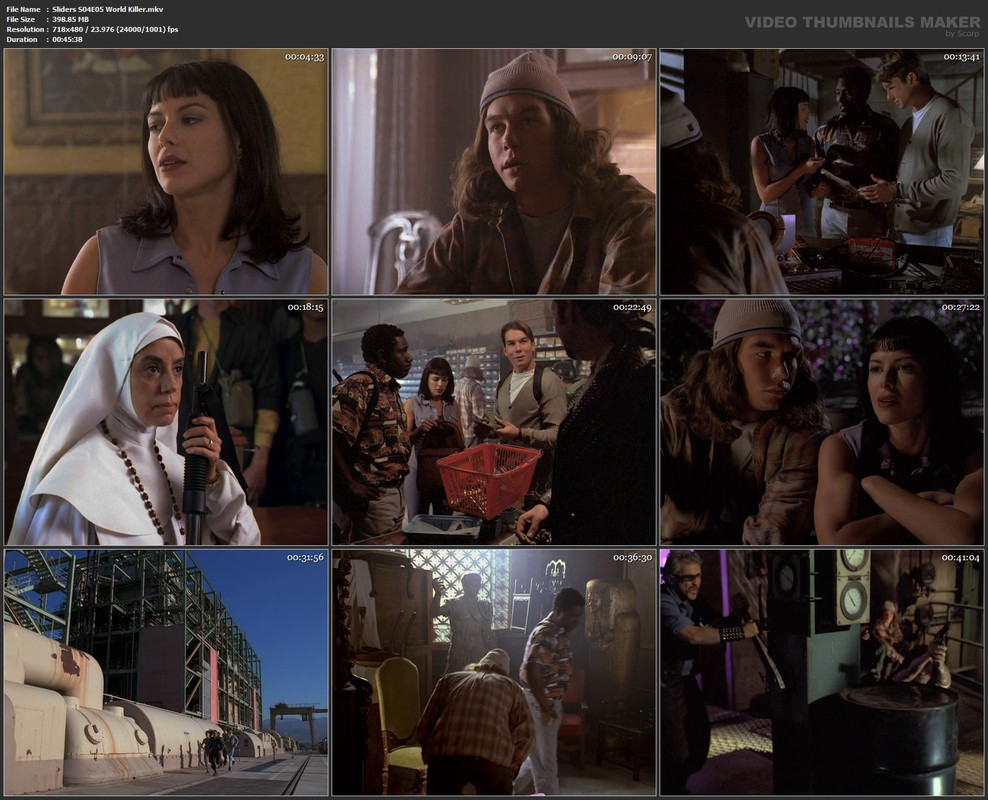Select the thumbnail stamped 00:09:07
Screen dimensions: 988x800
[x=494, y=172]
